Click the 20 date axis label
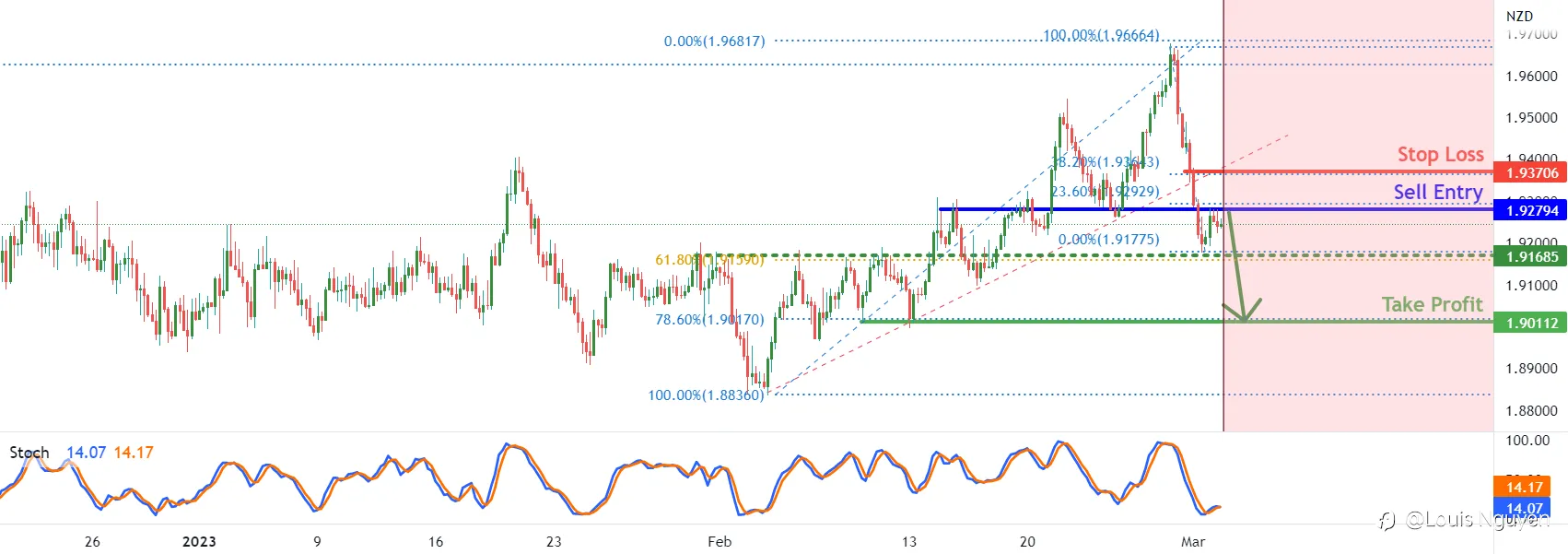The height and width of the screenshot is (554, 1568). click(x=1027, y=541)
